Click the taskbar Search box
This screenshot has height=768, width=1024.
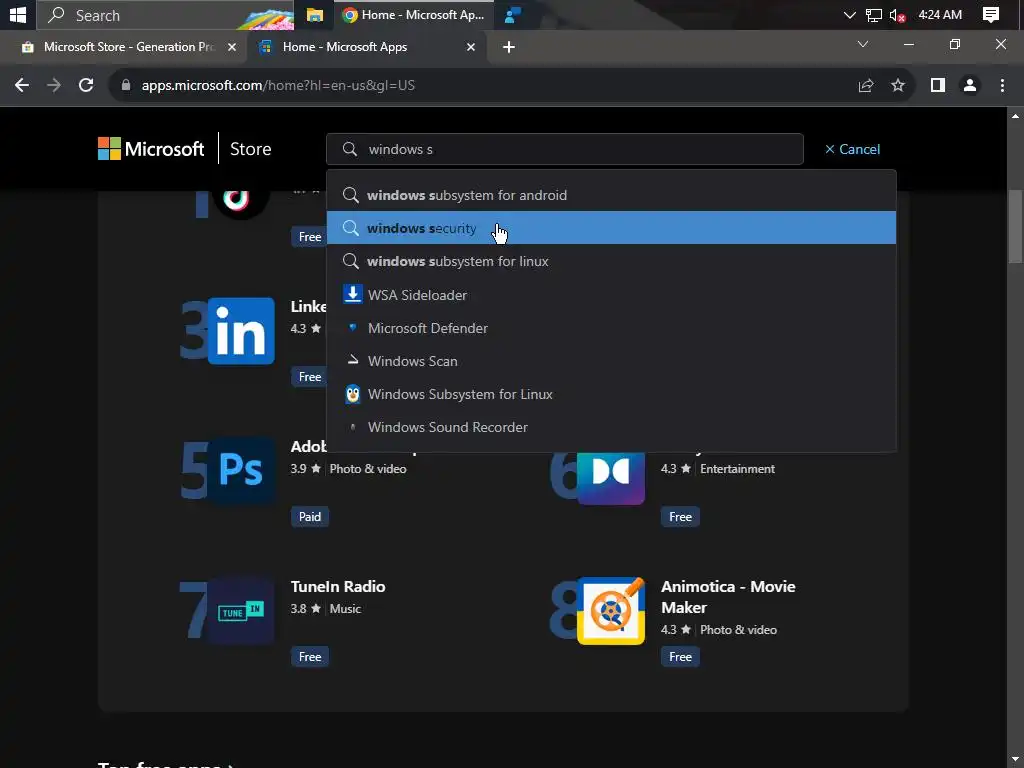click(165, 15)
